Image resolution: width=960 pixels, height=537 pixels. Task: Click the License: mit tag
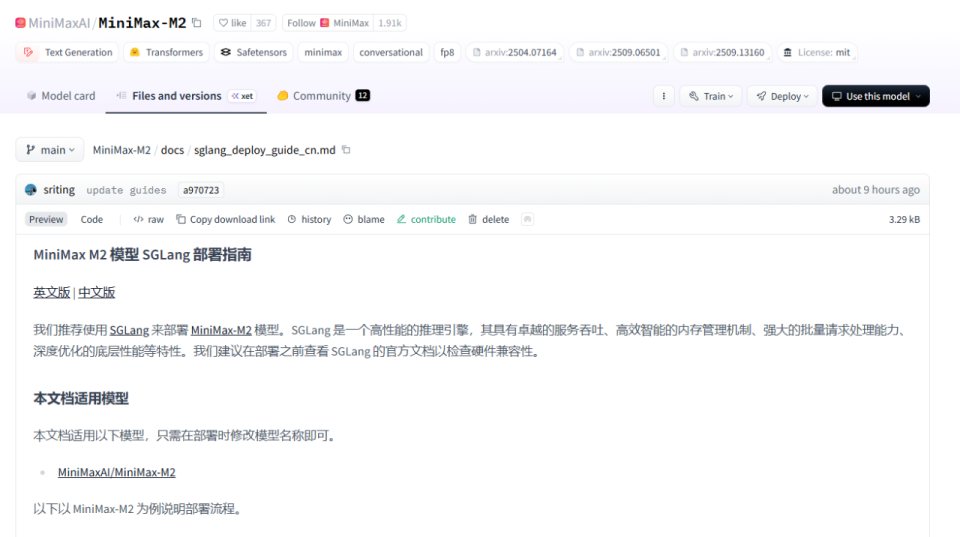(x=817, y=52)
